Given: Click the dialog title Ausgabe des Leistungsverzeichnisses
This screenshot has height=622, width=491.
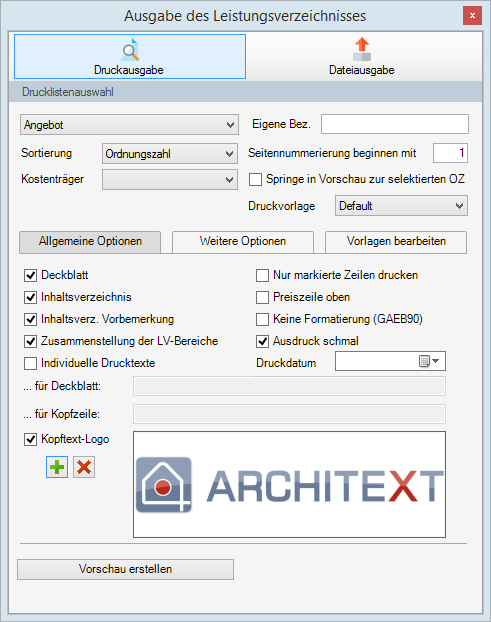Looking at the screenshot, I should [245, 16].
